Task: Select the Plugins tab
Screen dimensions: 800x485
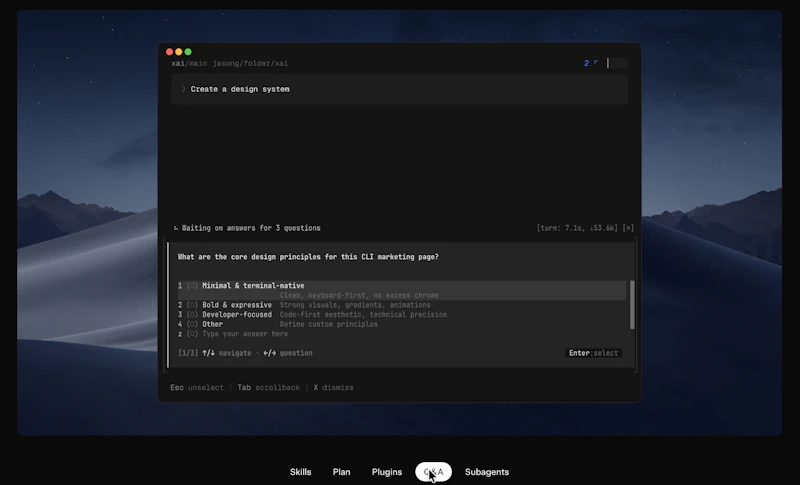Action: tap(387, 472)
